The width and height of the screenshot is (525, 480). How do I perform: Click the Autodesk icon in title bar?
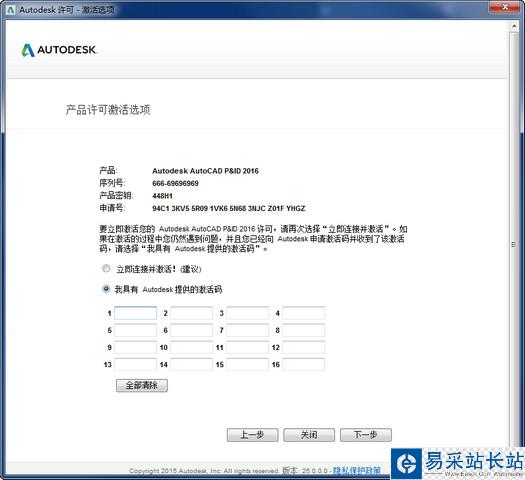pos(11,10)
